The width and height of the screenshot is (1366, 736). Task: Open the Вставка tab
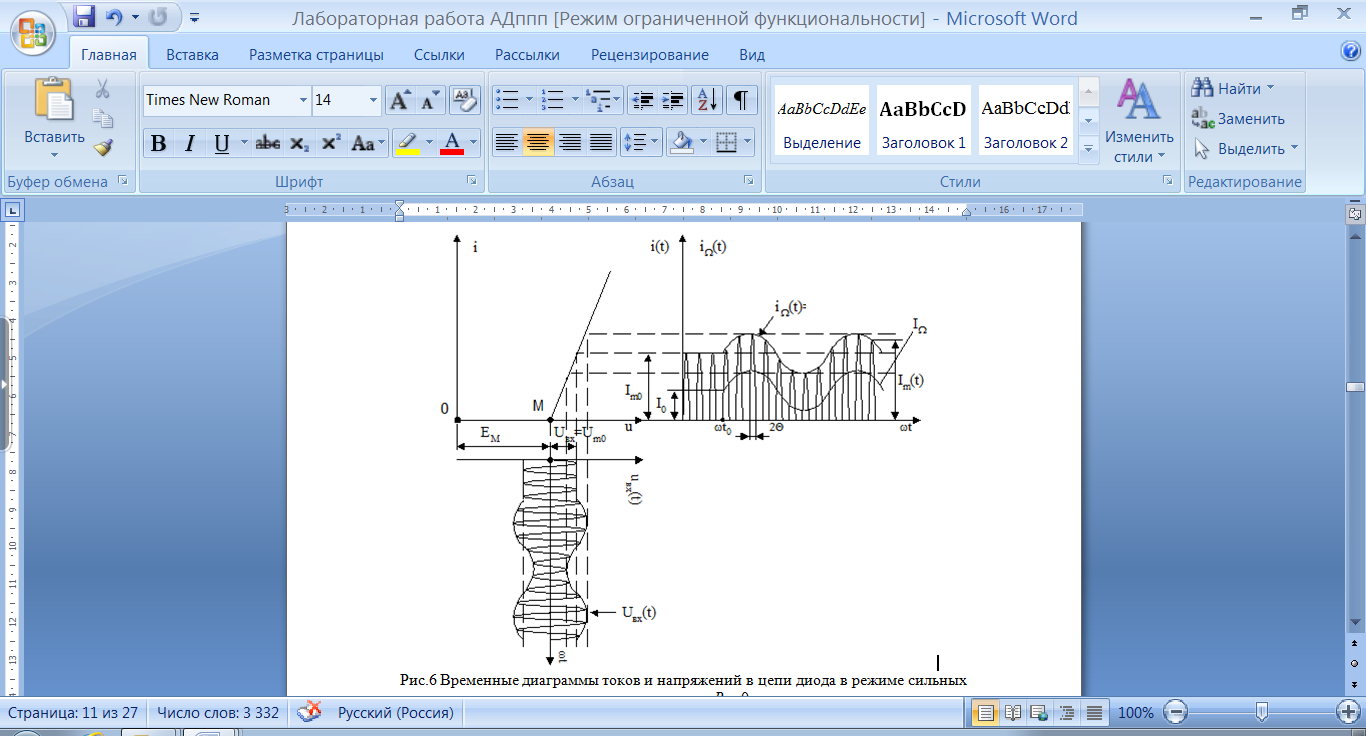pos(192,55)
